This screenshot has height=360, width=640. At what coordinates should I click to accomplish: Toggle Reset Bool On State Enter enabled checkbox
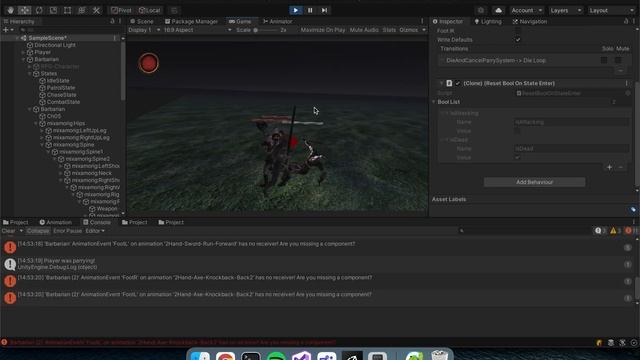click(x=458, y=83)
